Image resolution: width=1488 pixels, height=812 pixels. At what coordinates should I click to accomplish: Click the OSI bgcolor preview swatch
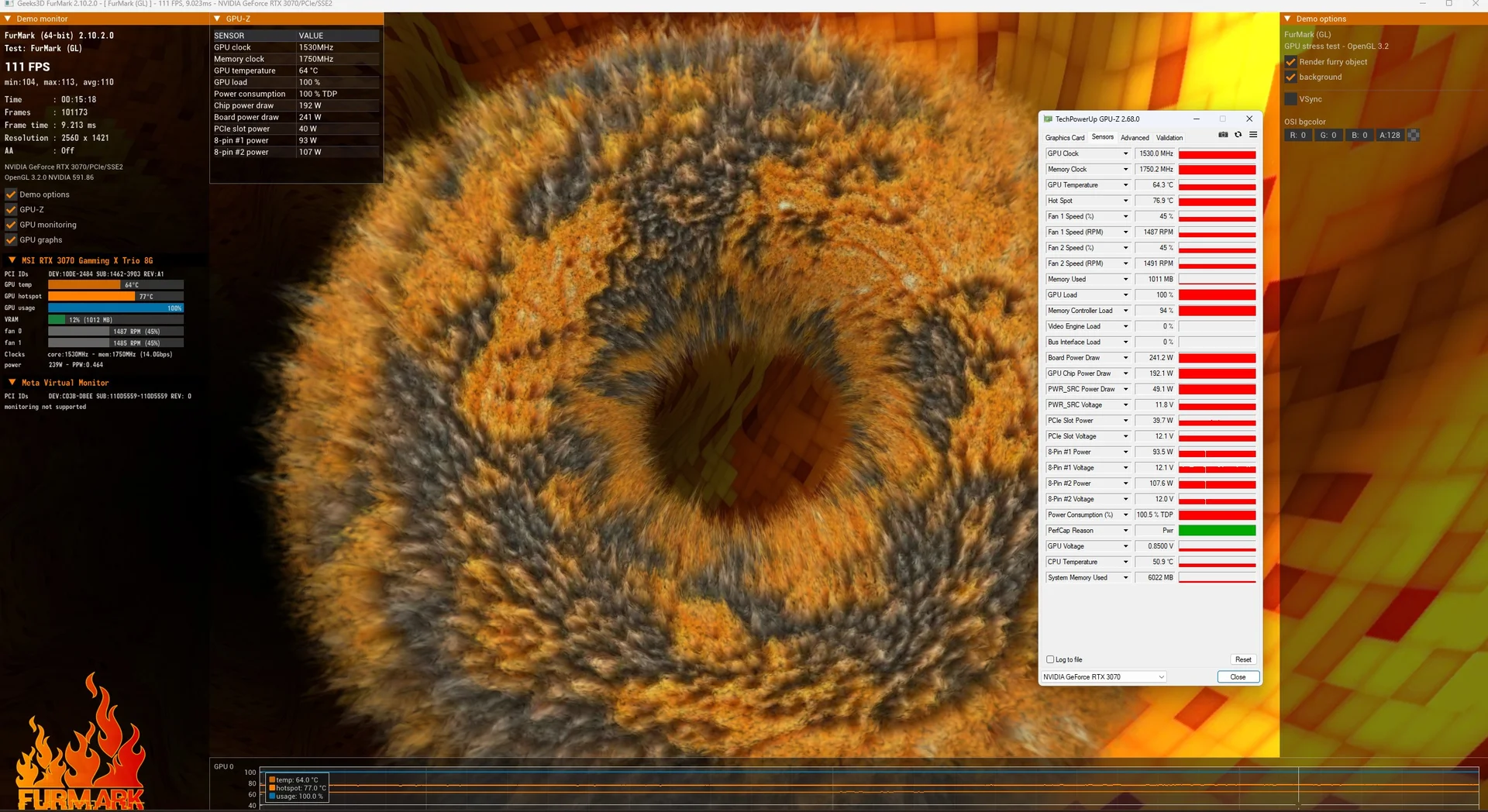pyautogui.click(x=1414, y=136)
